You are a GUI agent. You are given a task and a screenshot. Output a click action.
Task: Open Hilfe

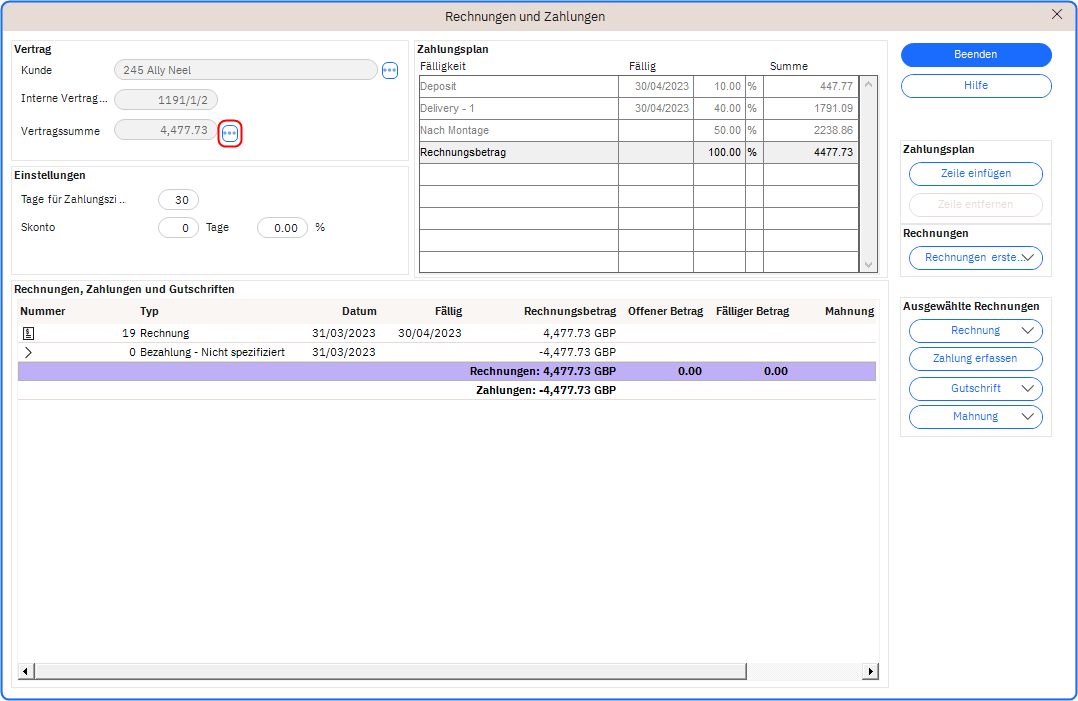coord(976,86)
